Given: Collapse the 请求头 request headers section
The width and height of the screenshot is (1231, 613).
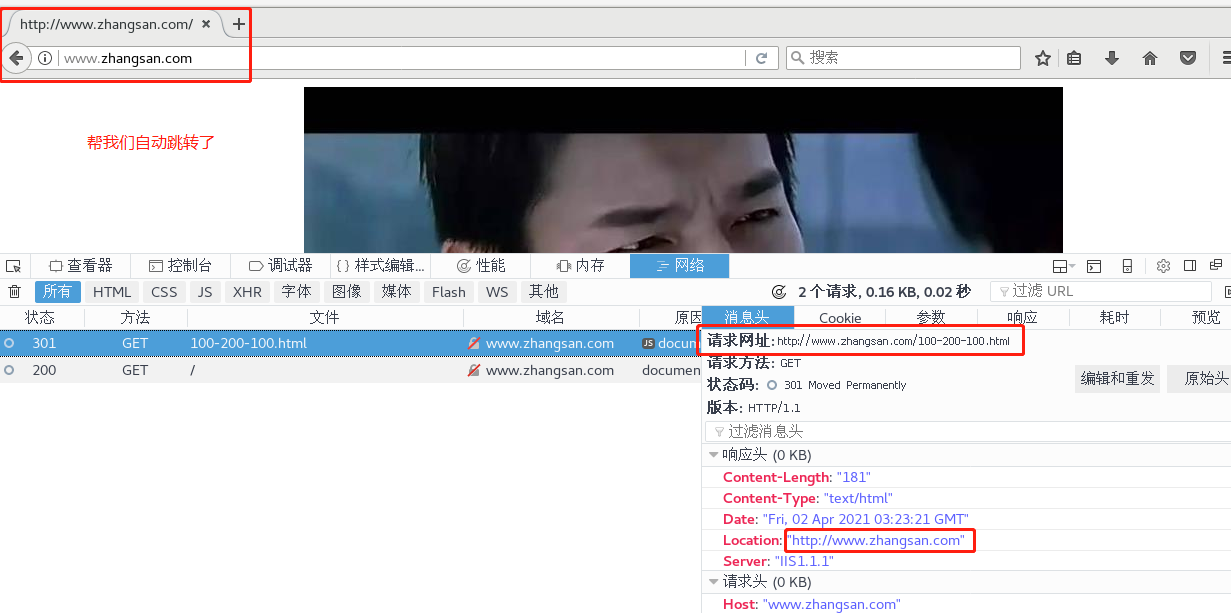Looking at the screenshot, I should [x=714, y=582].
